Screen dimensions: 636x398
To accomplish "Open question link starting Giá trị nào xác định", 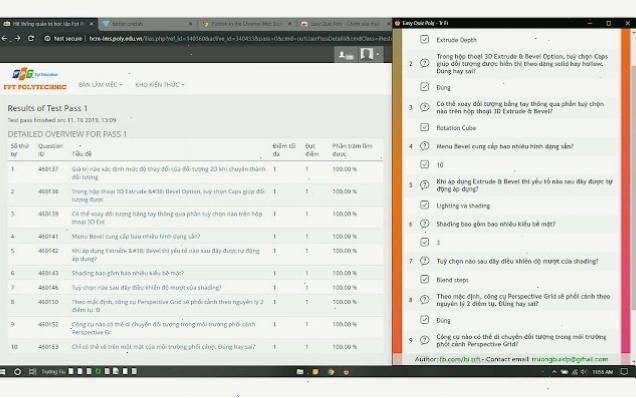I will pyautogui.click(x=168, y=173).
